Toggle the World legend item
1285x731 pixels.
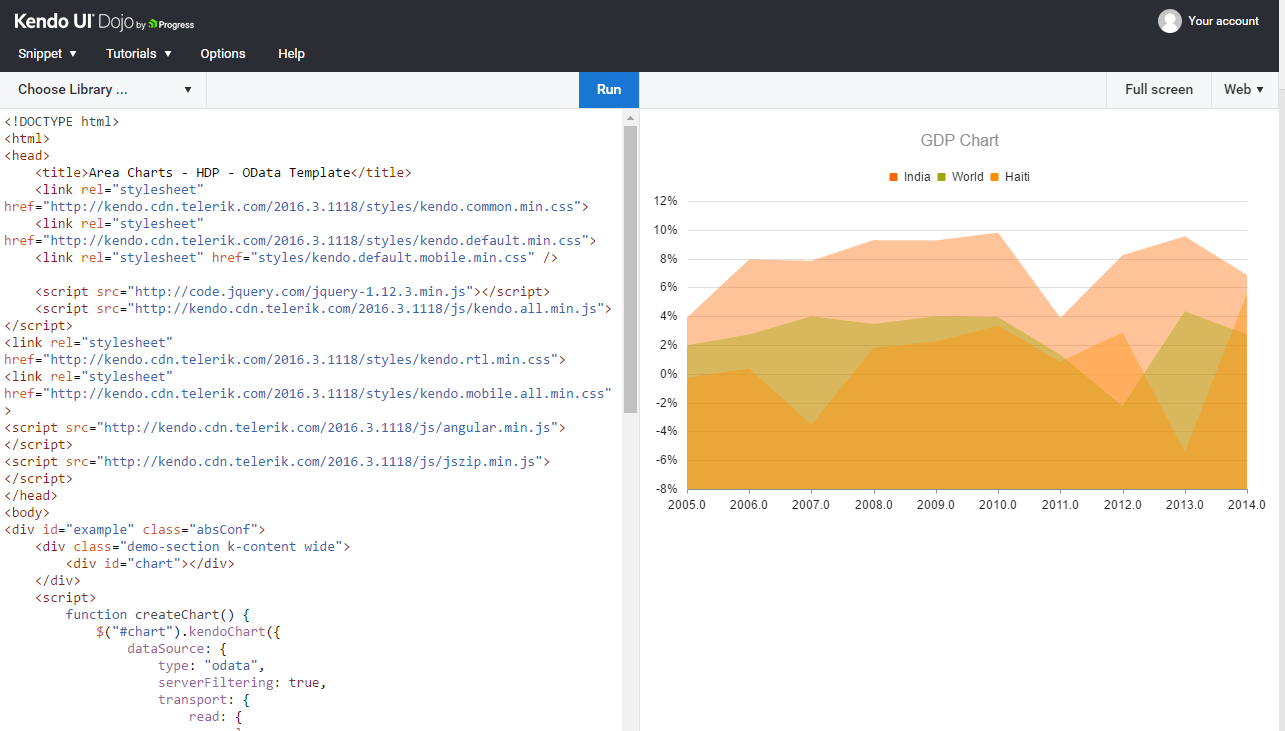tap(960, 177)
